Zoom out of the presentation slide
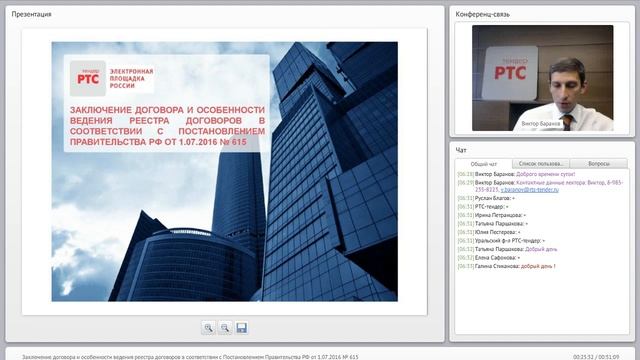The image size is (640, 360). 224,328
